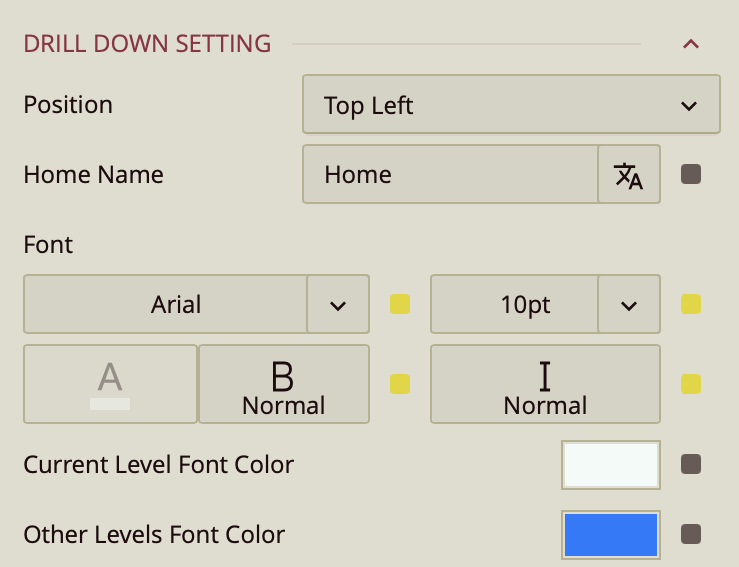Open the blue Other Levels Font Color swatch
Screen dimensions: 739x567
click(611, 534)
